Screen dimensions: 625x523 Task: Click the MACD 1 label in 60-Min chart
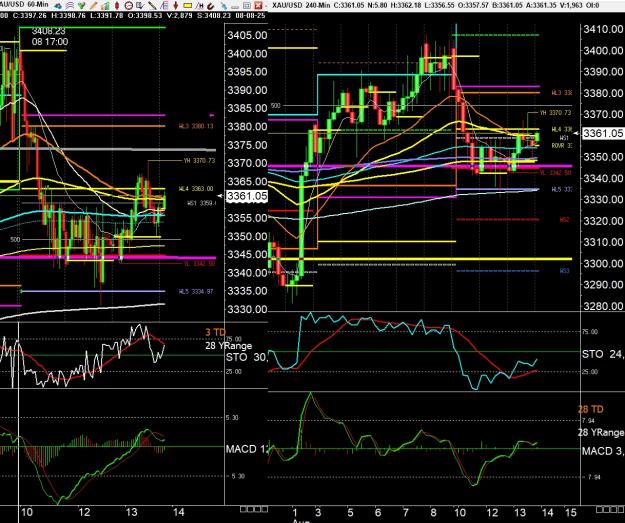(246, 449)
